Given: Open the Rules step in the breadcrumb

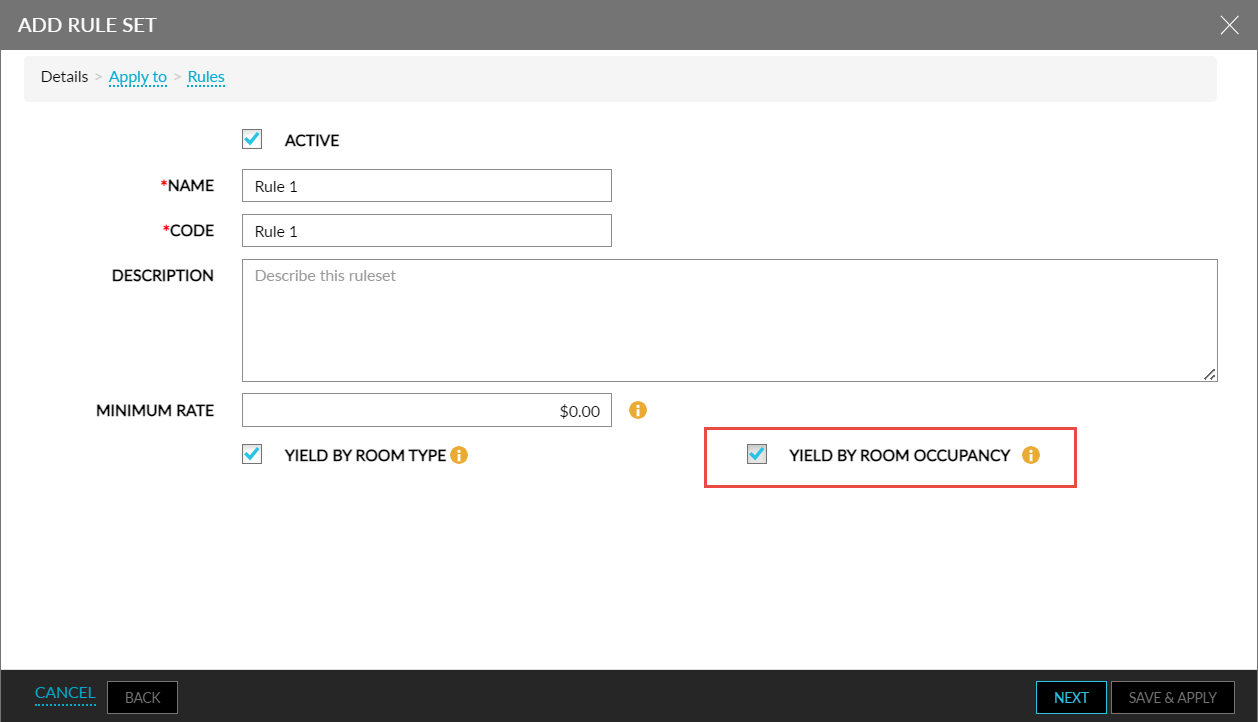Looking at the screenshot, I should coord(206,77).
